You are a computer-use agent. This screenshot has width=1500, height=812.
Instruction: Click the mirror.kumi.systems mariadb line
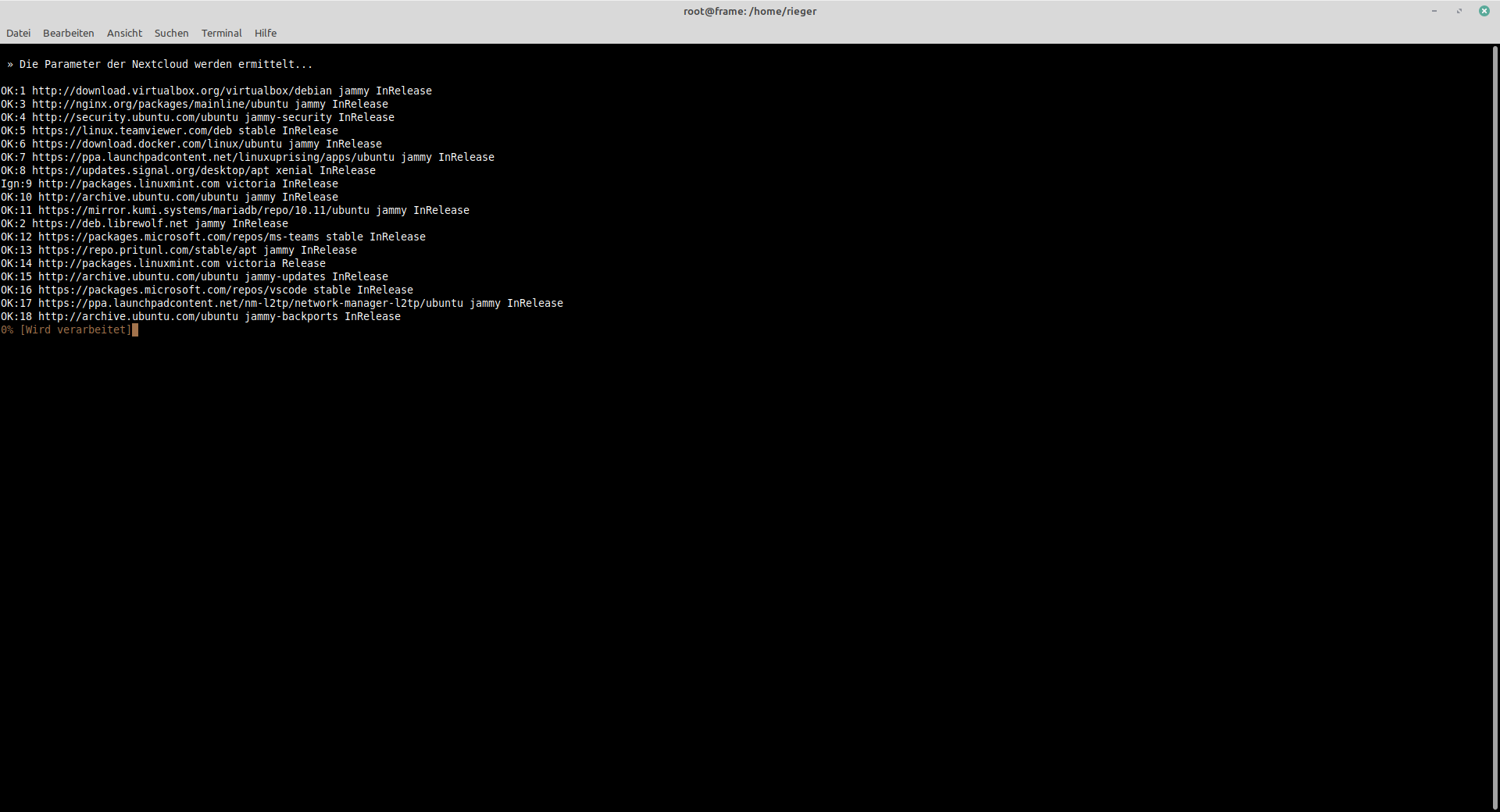235,210
